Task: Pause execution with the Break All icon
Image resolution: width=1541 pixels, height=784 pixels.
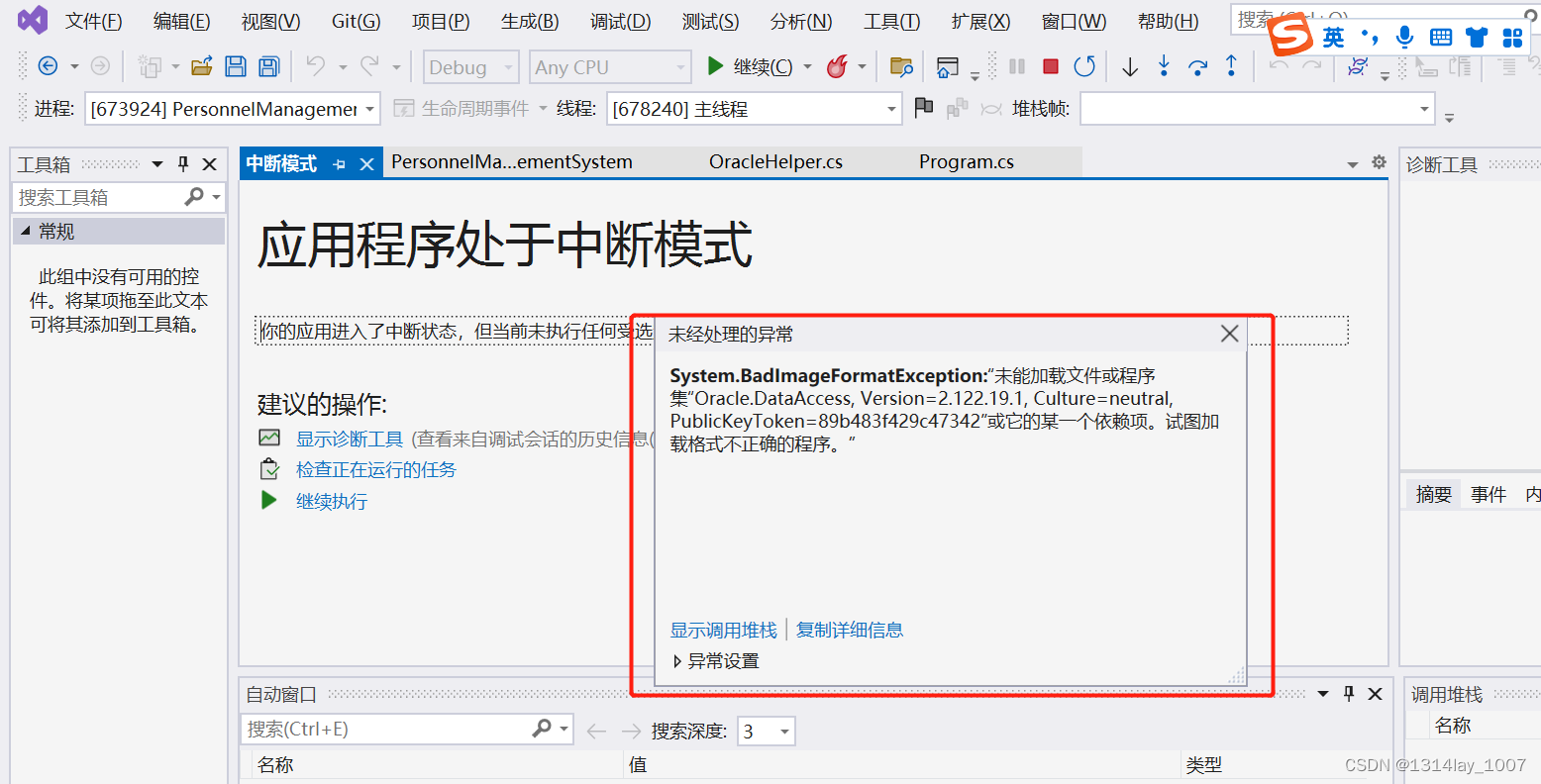Action: click(1018, 65)
